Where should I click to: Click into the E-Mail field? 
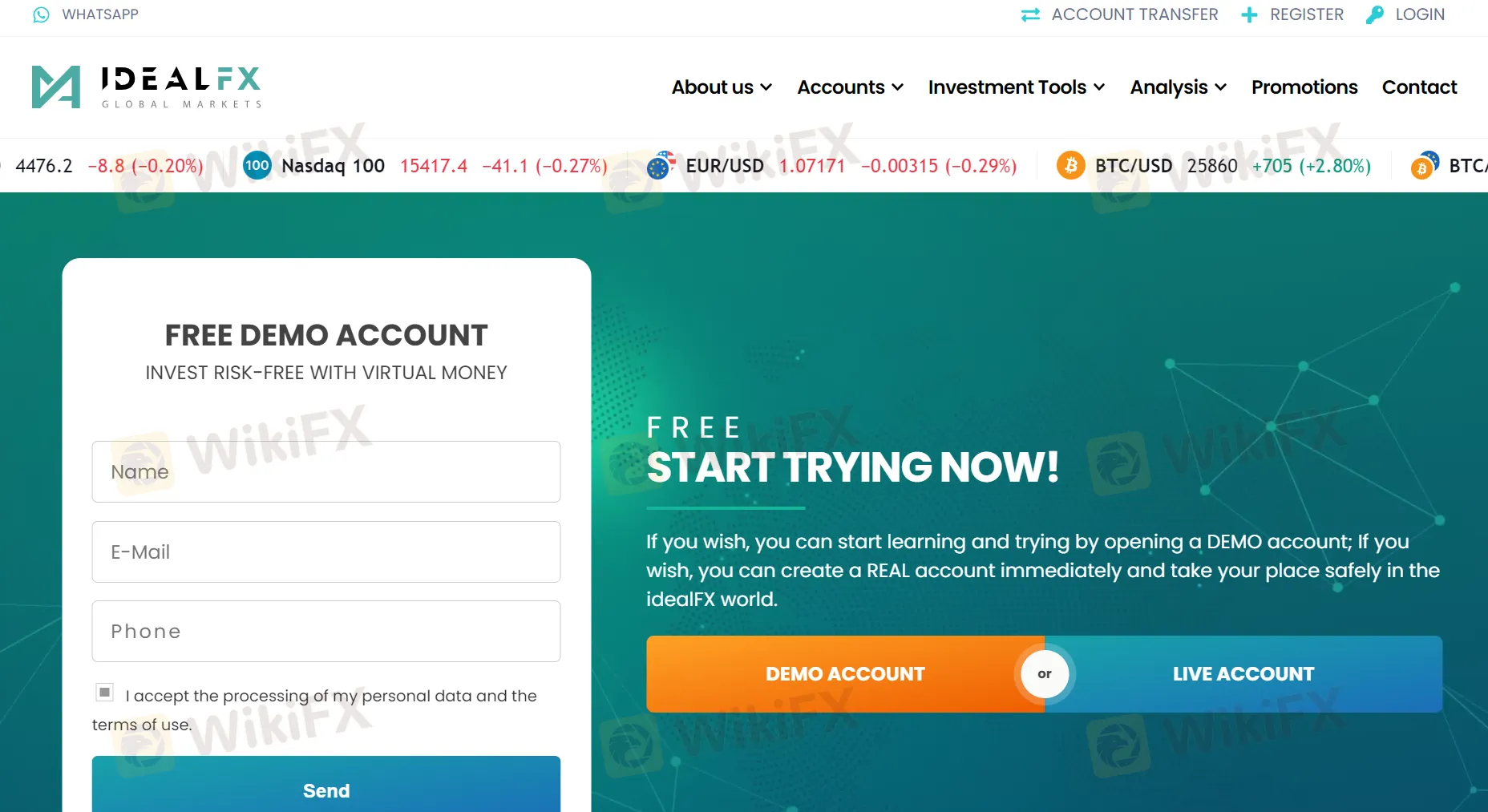point(326,551)
